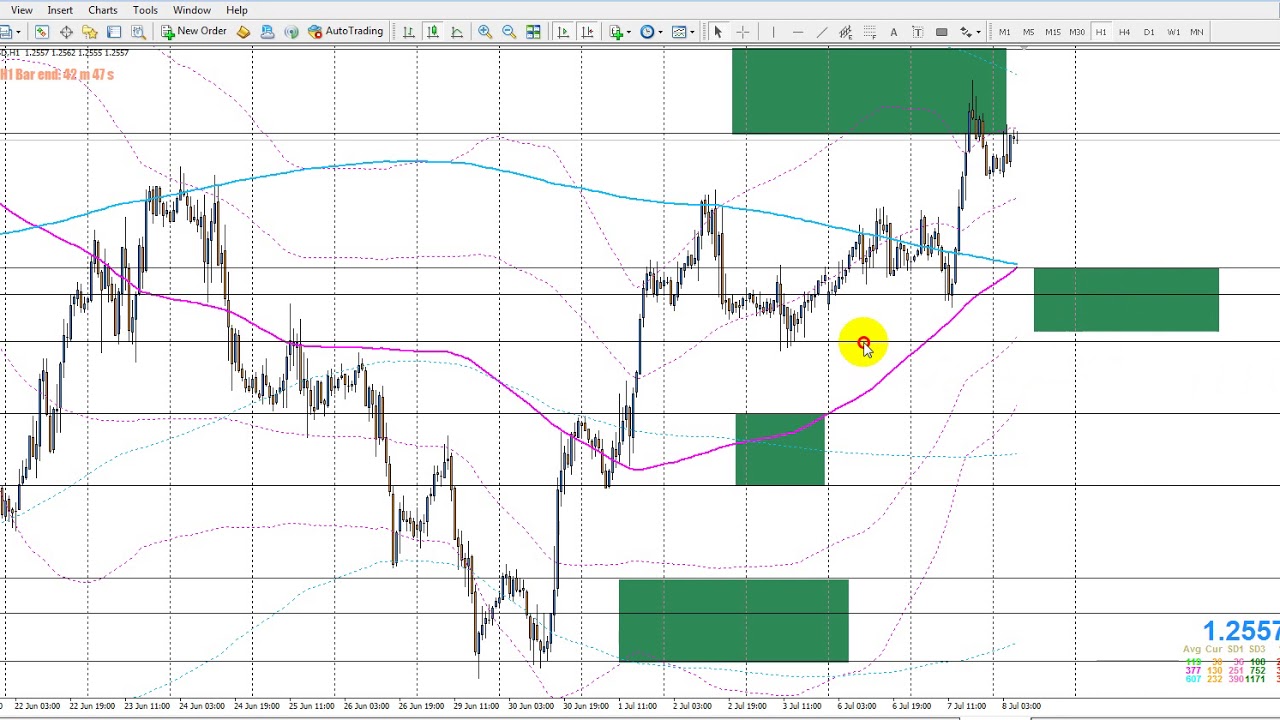Tile the chart windows

pos(533,32)
